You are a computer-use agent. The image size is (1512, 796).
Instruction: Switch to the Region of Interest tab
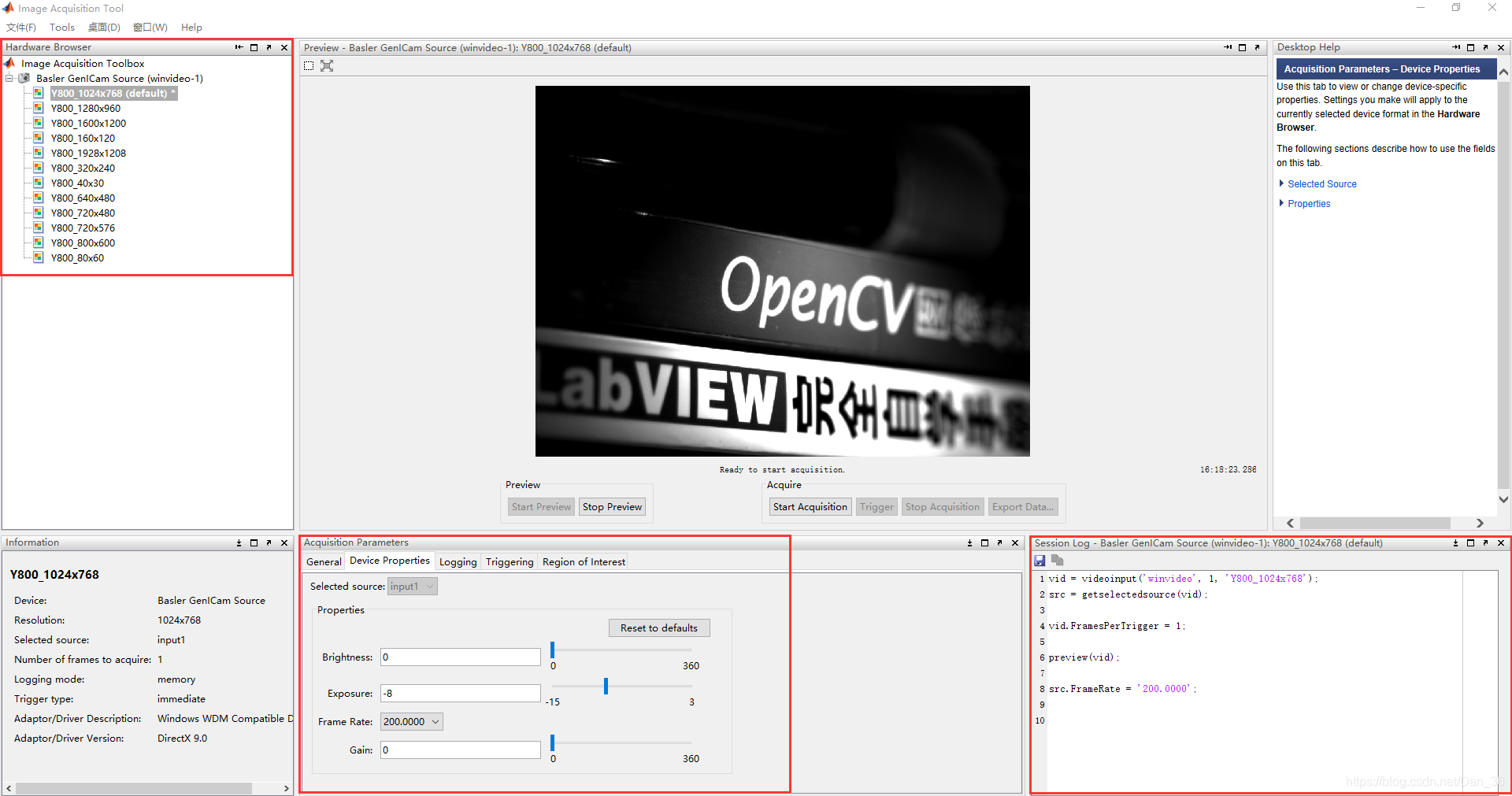pos(584,561)
